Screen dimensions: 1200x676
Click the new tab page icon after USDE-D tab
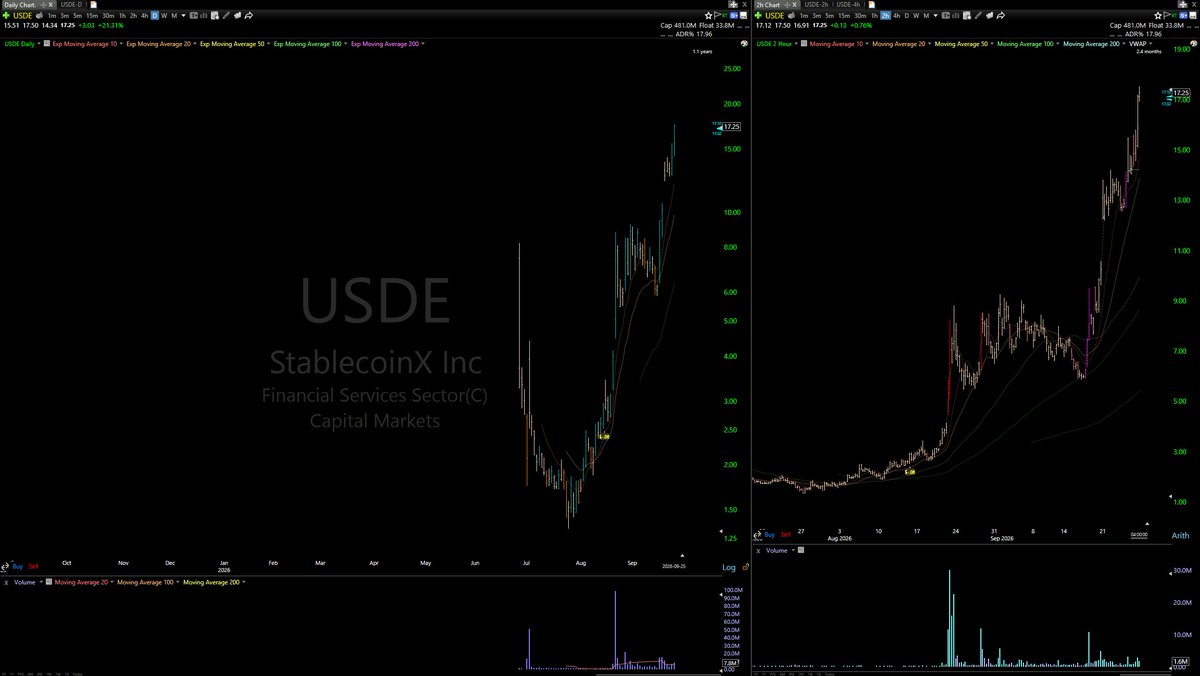pyautogui.click(x=94, y=5)
